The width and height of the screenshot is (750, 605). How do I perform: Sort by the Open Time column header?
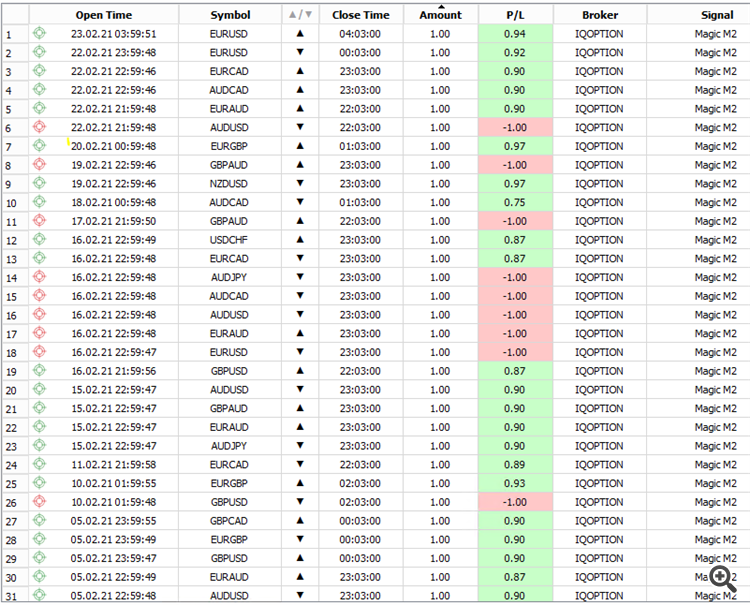click(x=104, y=15)
